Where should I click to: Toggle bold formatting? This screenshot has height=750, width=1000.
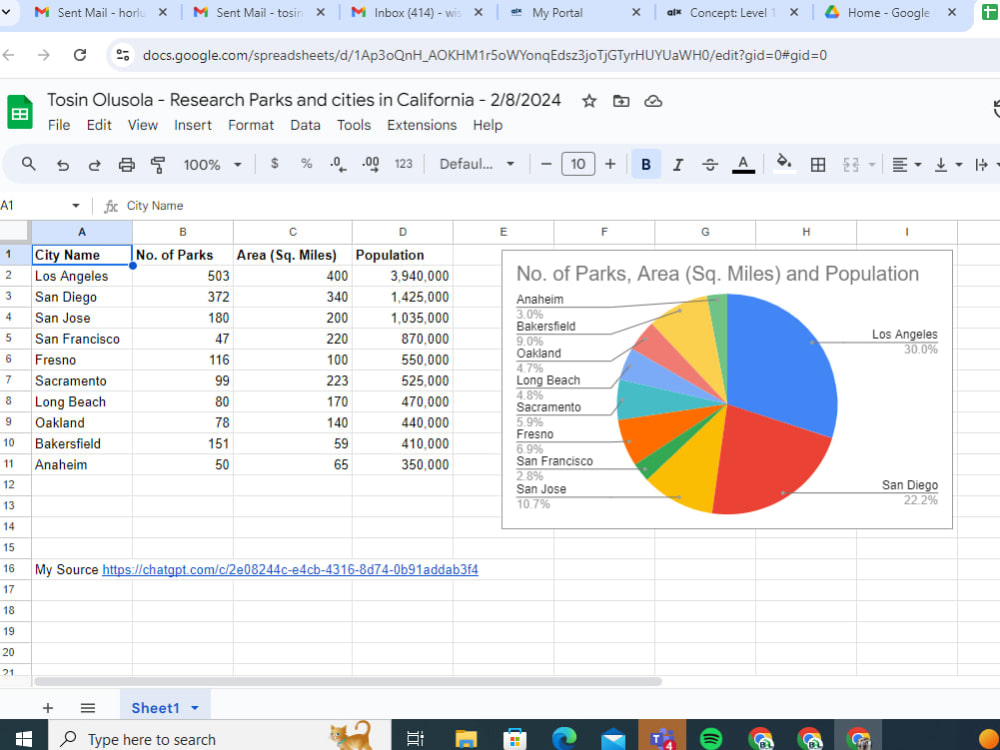tap(646, 165)
